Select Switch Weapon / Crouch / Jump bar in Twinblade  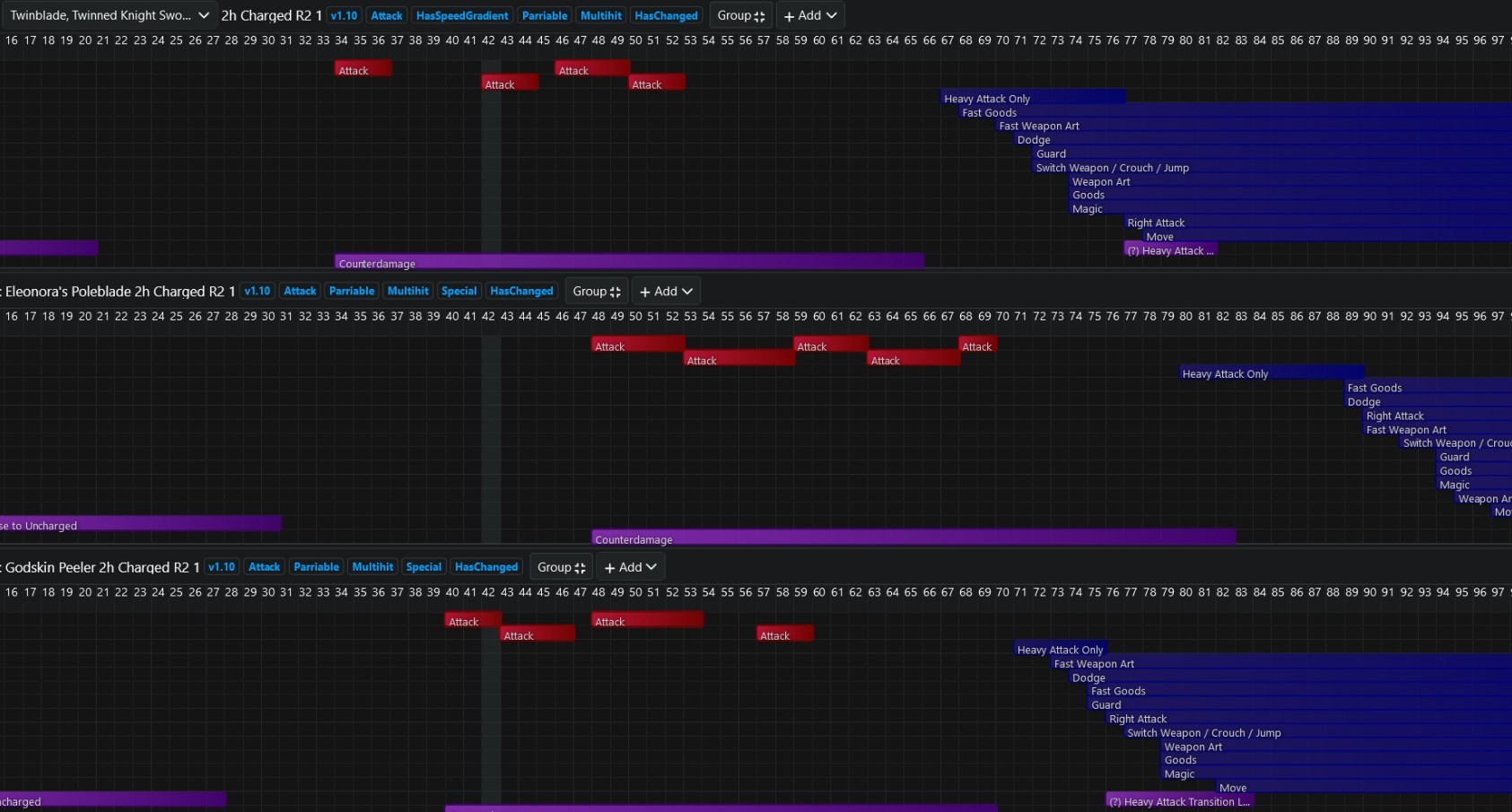1272,168
